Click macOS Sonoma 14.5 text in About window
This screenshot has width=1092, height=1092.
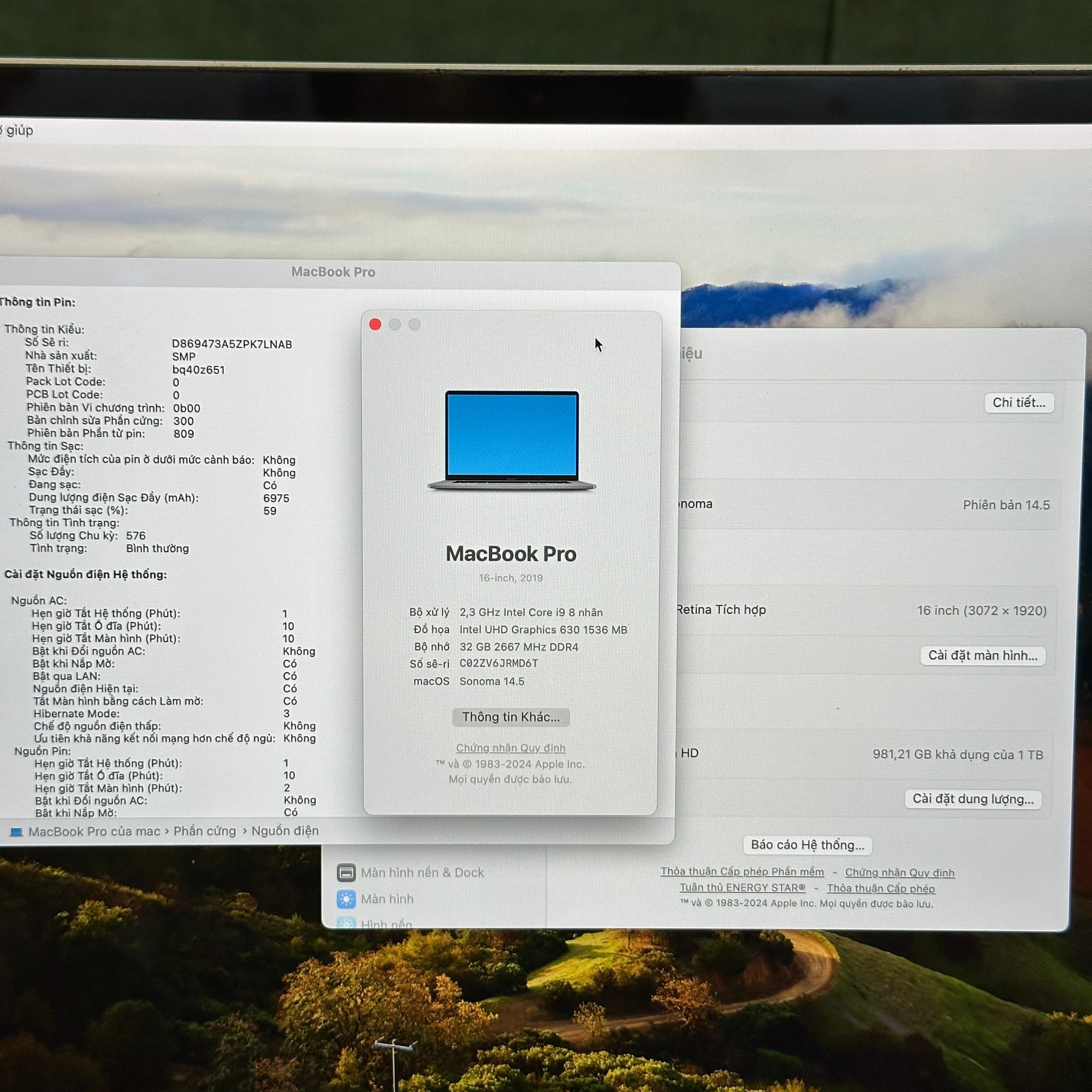coord(492,681)
